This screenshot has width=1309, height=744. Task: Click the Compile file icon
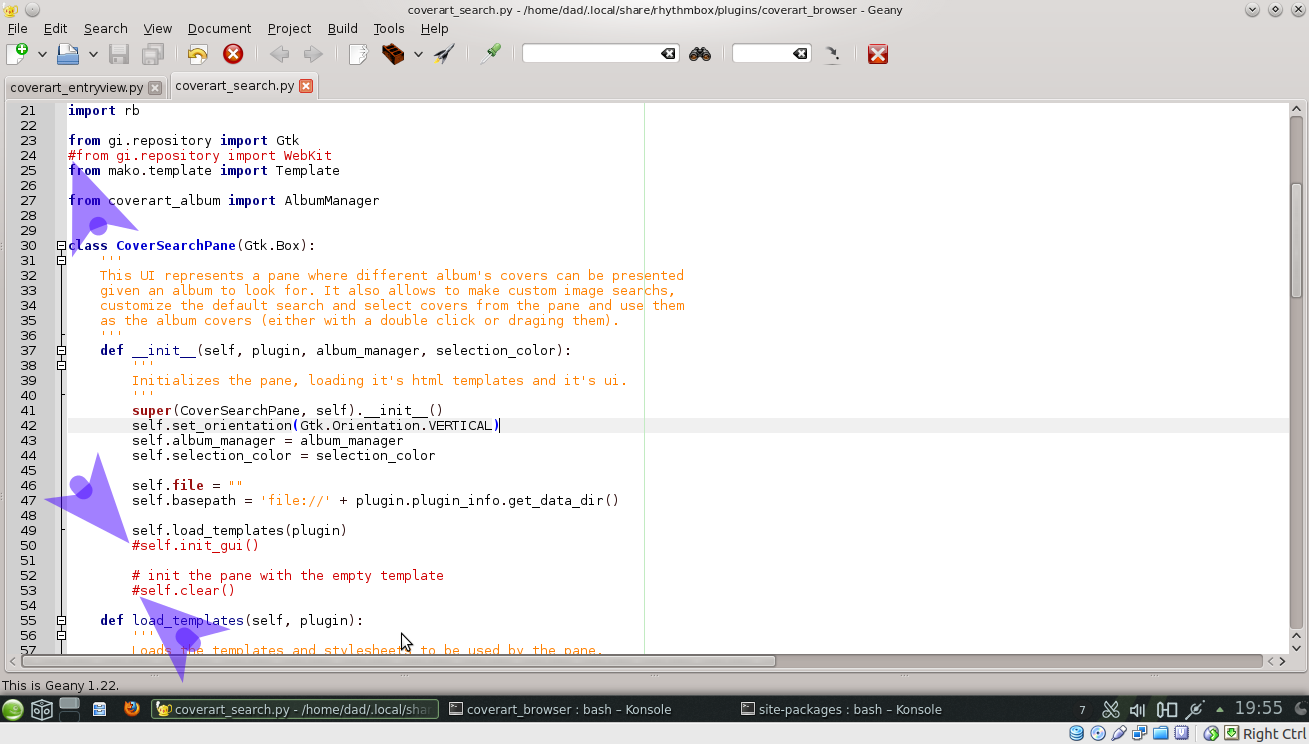[358, 54]
